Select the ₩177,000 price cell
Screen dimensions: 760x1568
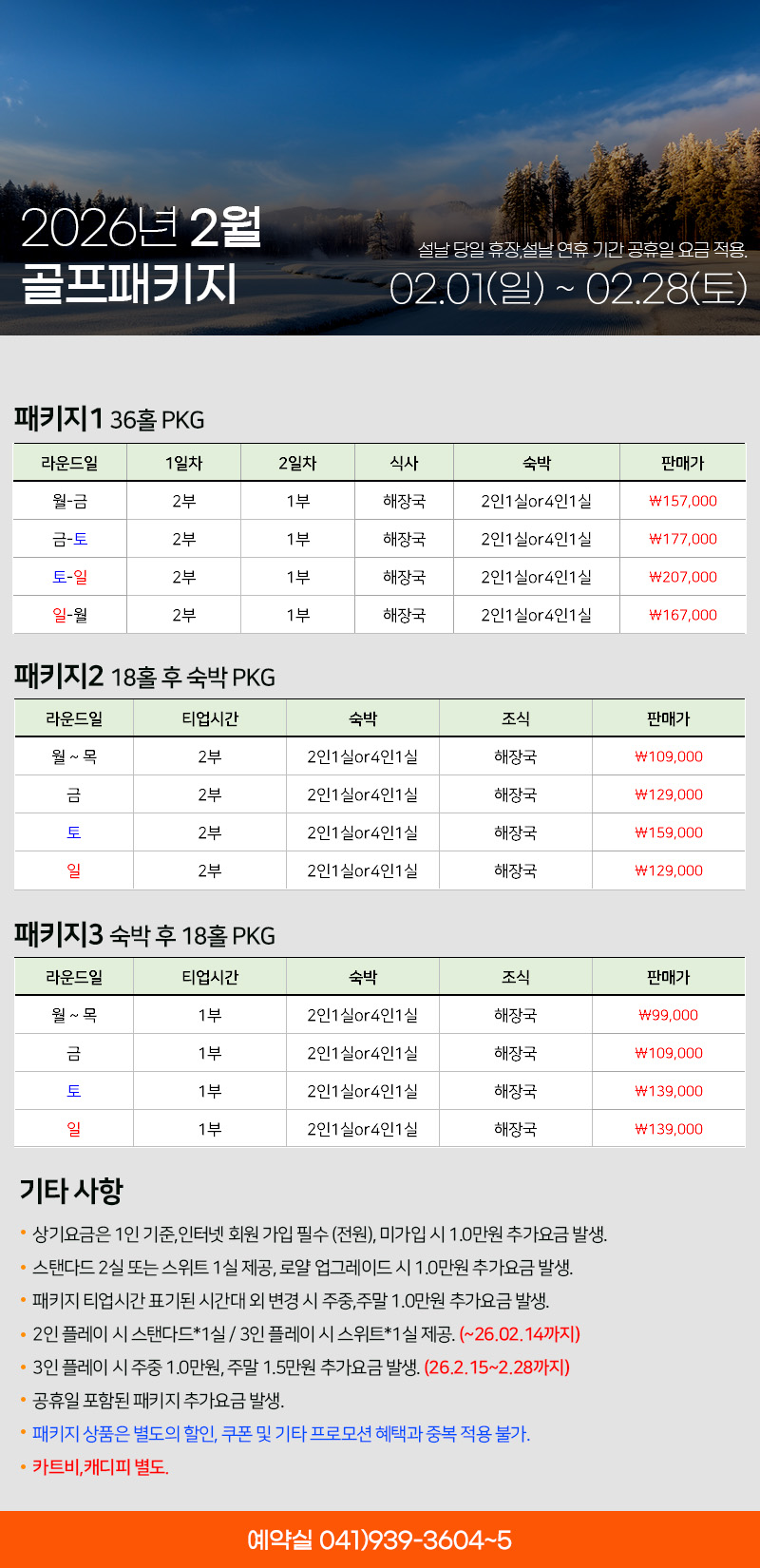click(683, 539)
